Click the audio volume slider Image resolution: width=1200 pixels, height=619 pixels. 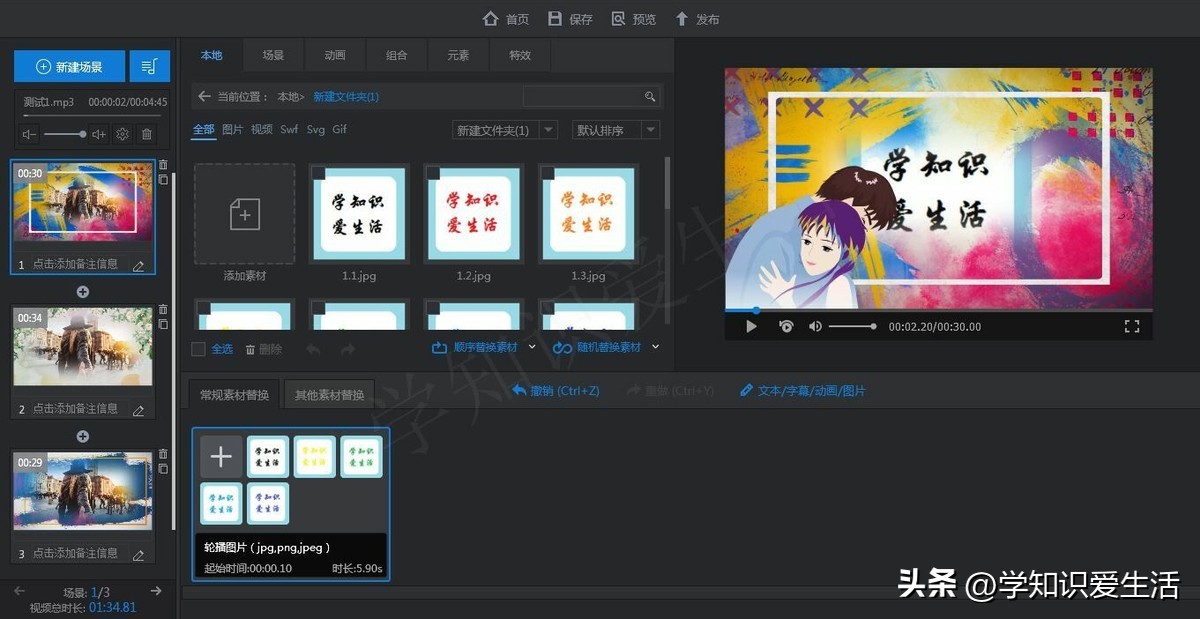(65, 133)
